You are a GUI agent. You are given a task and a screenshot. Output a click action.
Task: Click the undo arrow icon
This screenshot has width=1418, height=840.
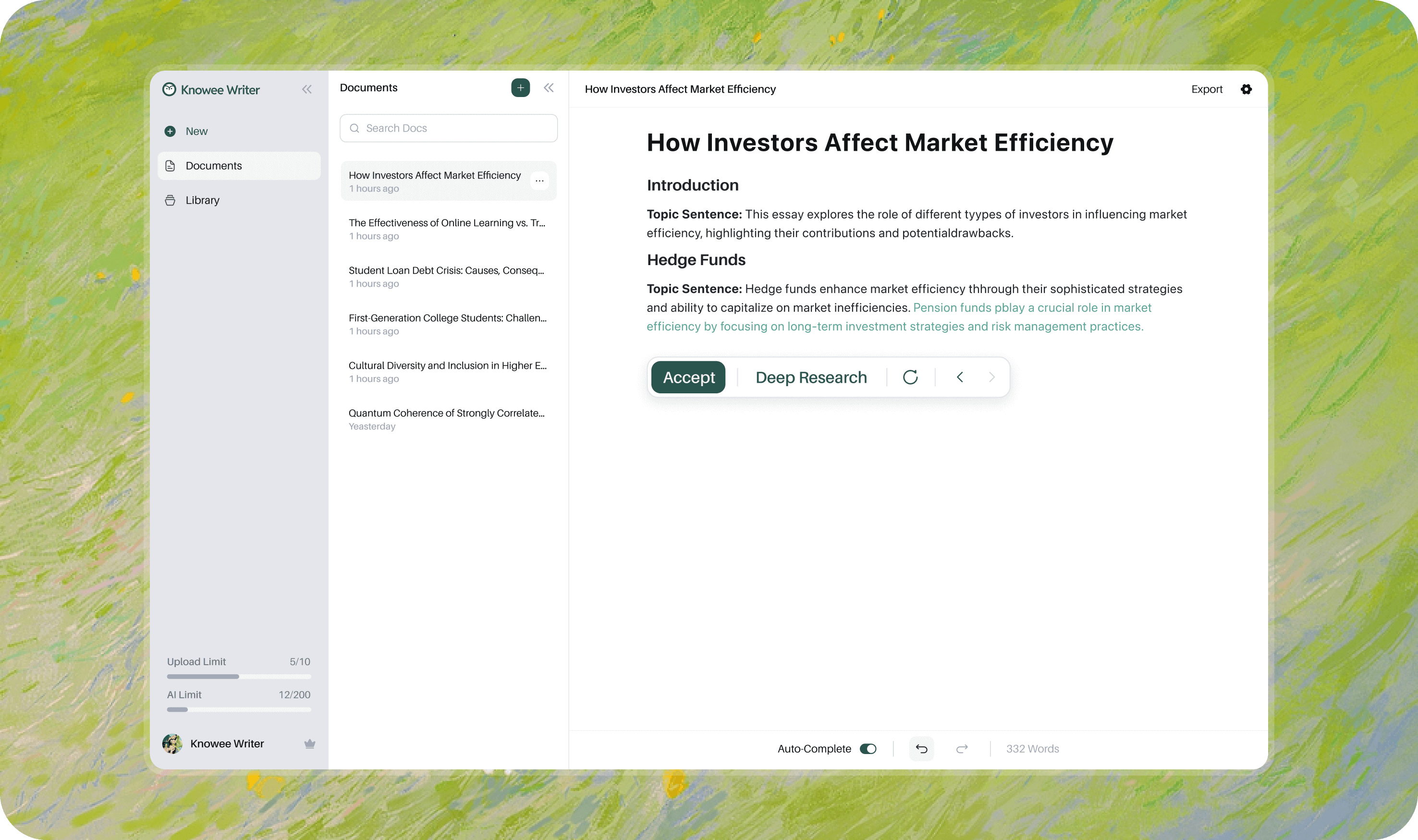(921, 749)
